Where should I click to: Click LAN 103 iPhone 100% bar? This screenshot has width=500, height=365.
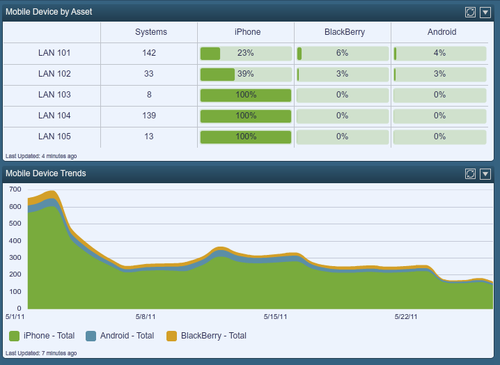246,95
